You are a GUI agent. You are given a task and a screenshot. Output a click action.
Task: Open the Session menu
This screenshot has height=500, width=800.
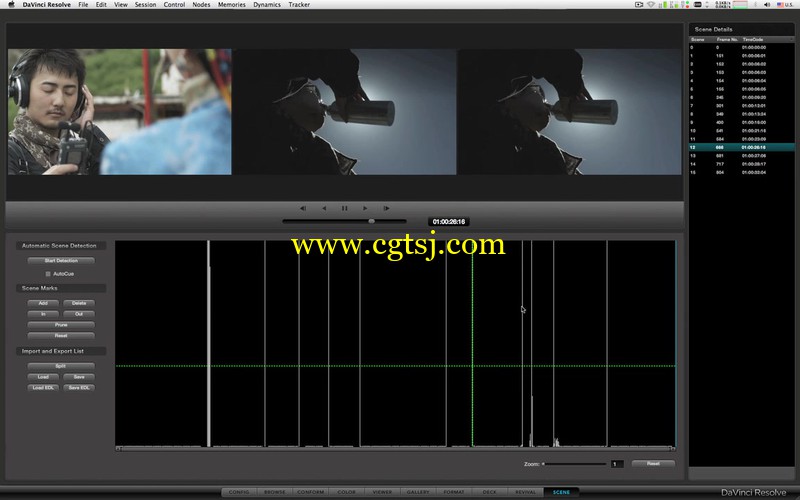[x=145, y=5]
